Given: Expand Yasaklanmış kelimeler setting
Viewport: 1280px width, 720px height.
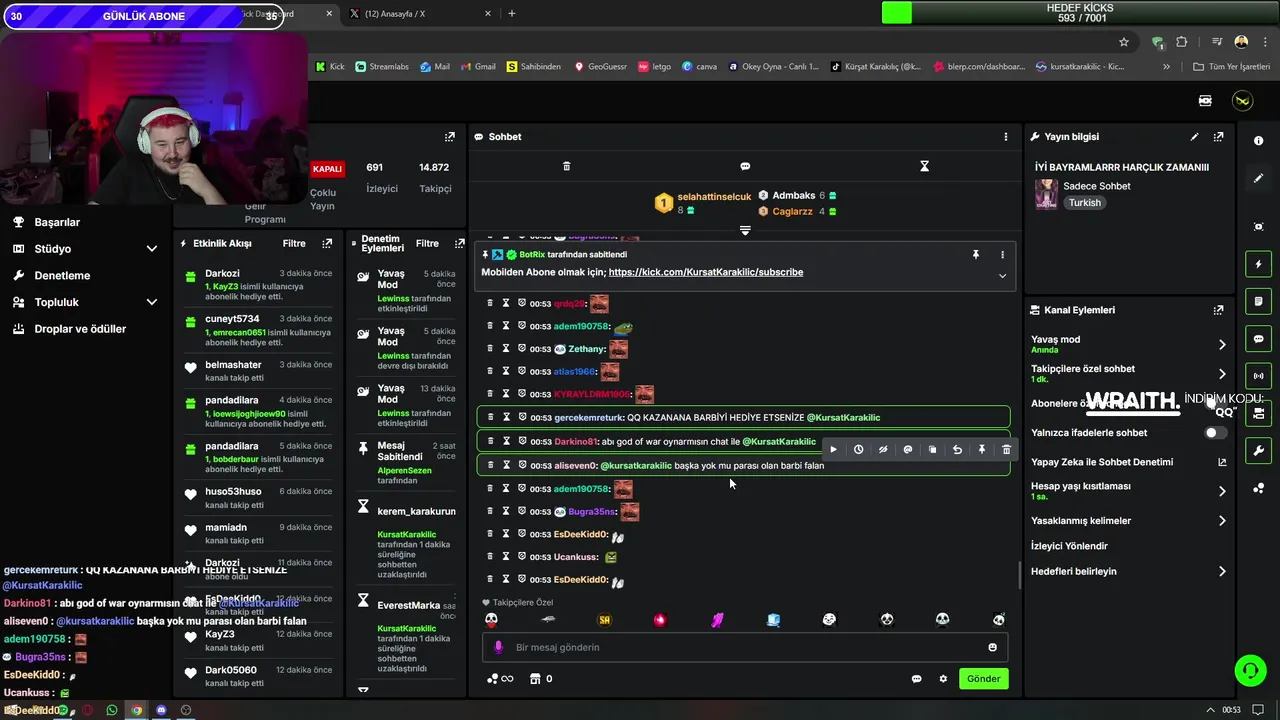Looking at the screenshot, I should tap(1222, 521).
